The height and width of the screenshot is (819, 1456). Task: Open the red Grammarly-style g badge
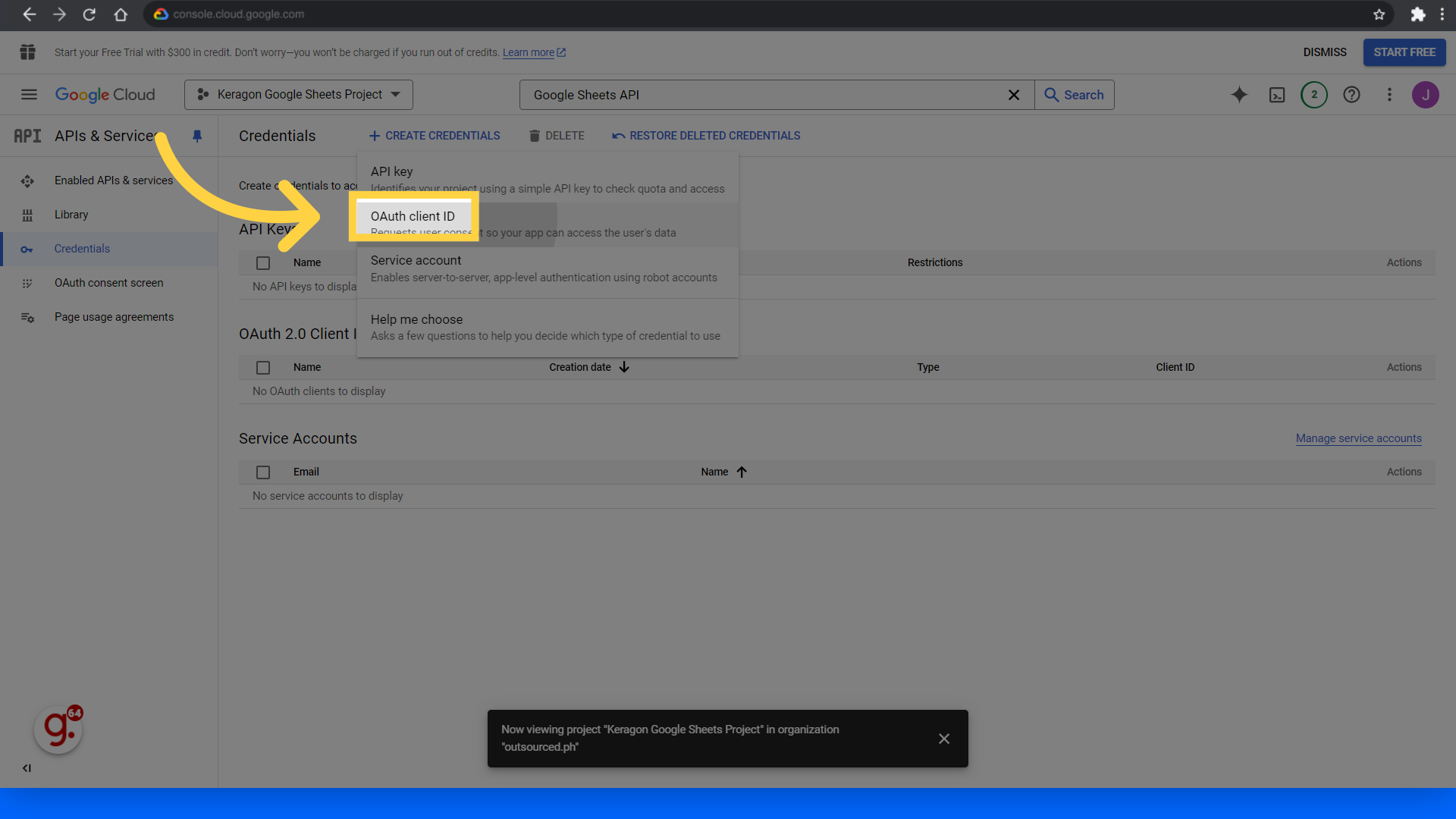pos(58,730)
